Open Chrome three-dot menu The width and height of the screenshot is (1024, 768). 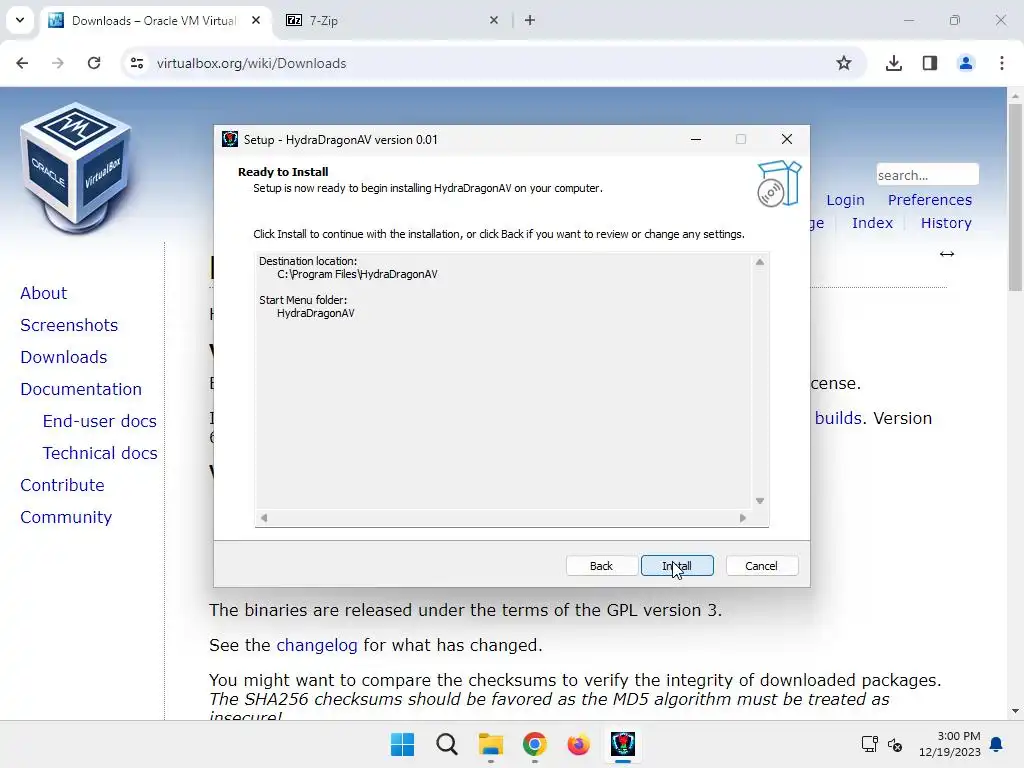[x=1002, y=63]
